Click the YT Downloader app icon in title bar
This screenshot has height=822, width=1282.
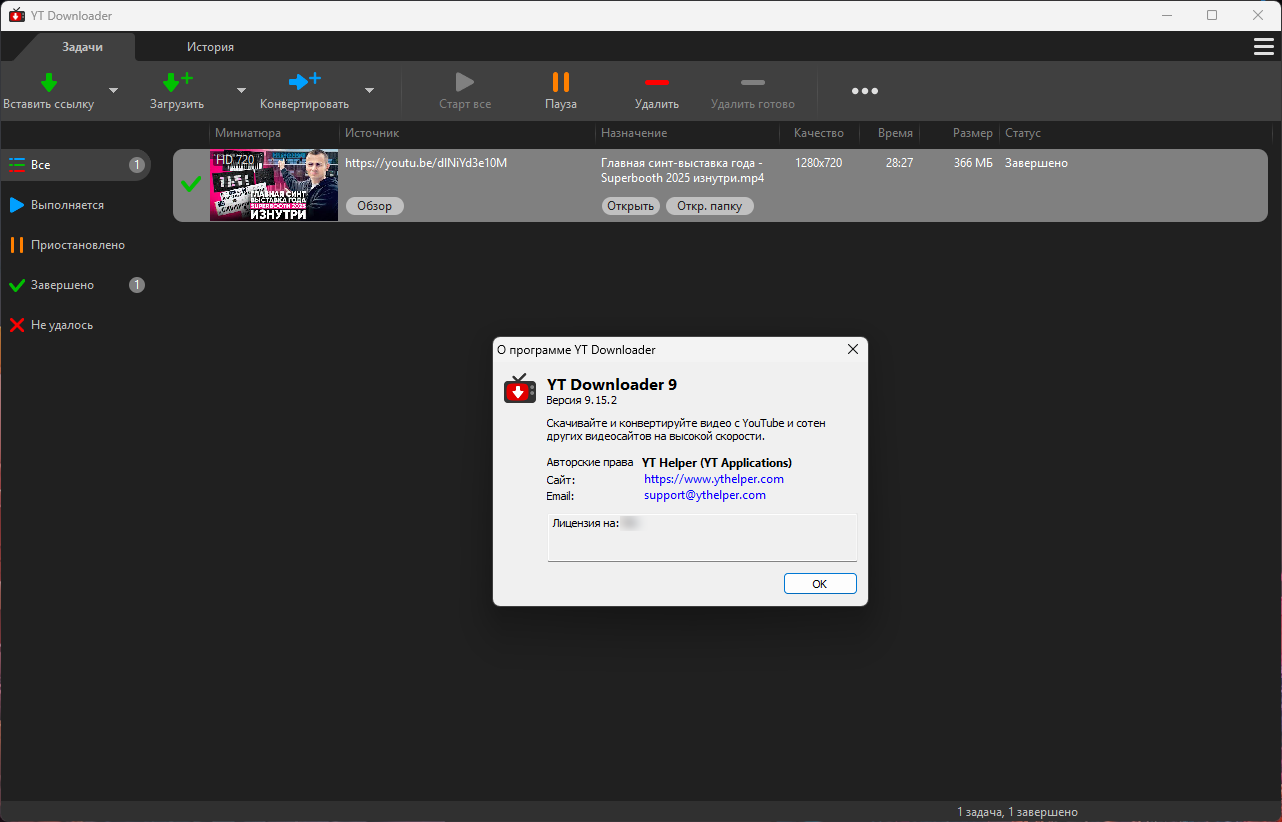pos(16,15)
